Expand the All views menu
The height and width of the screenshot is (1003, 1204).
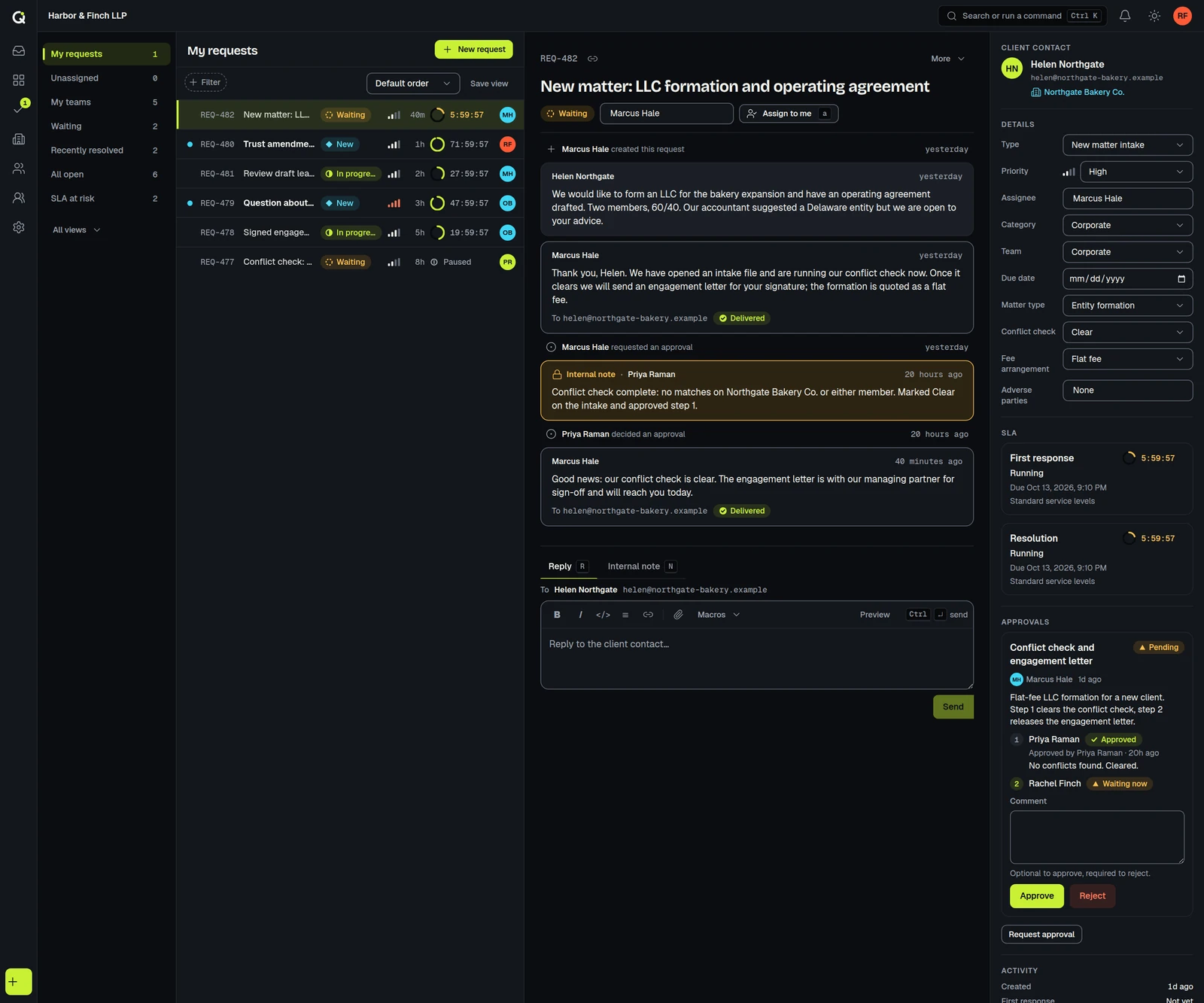tap(76, 230)
